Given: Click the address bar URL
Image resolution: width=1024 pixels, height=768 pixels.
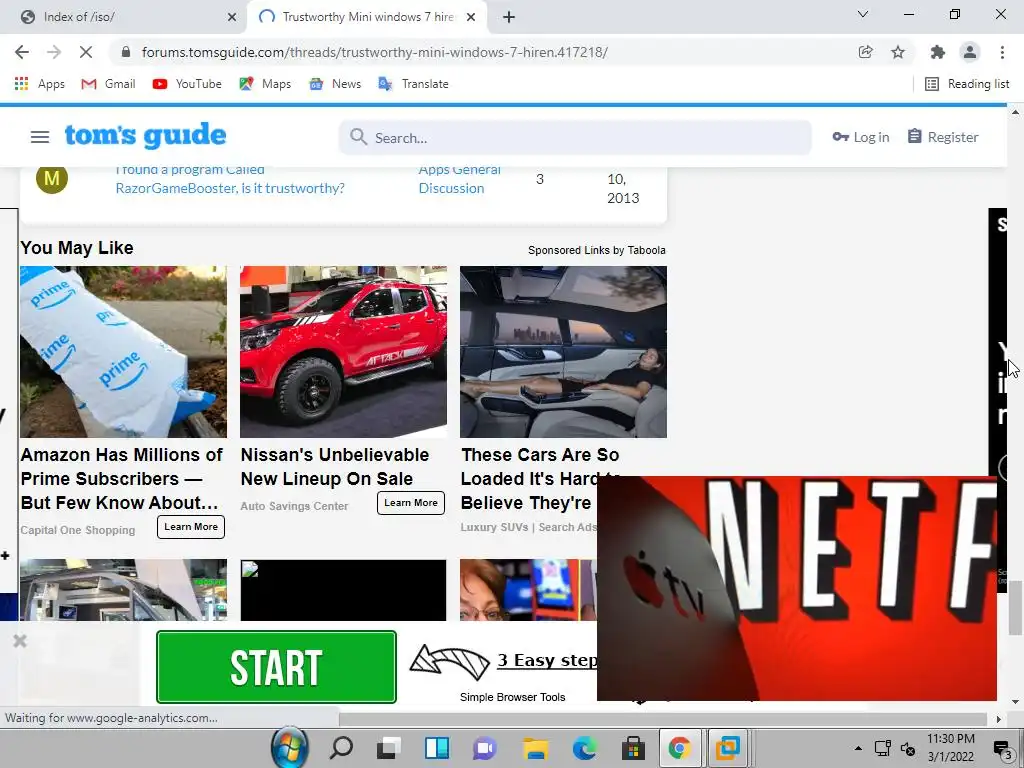Looking at the screenshot, I should [x=374, y=52].
